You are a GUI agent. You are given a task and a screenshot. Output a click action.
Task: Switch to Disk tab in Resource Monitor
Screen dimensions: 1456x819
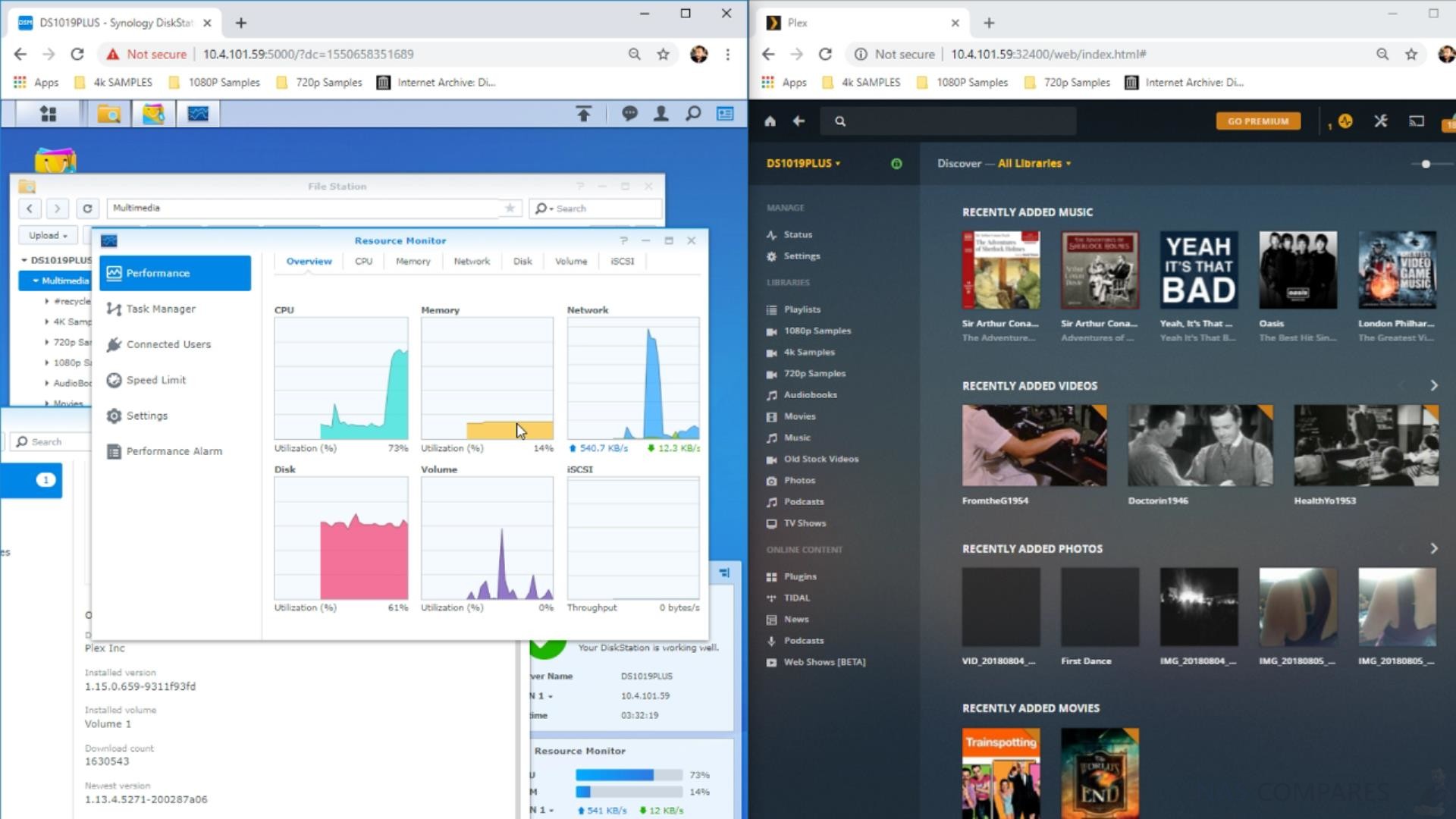pos(522,261)
